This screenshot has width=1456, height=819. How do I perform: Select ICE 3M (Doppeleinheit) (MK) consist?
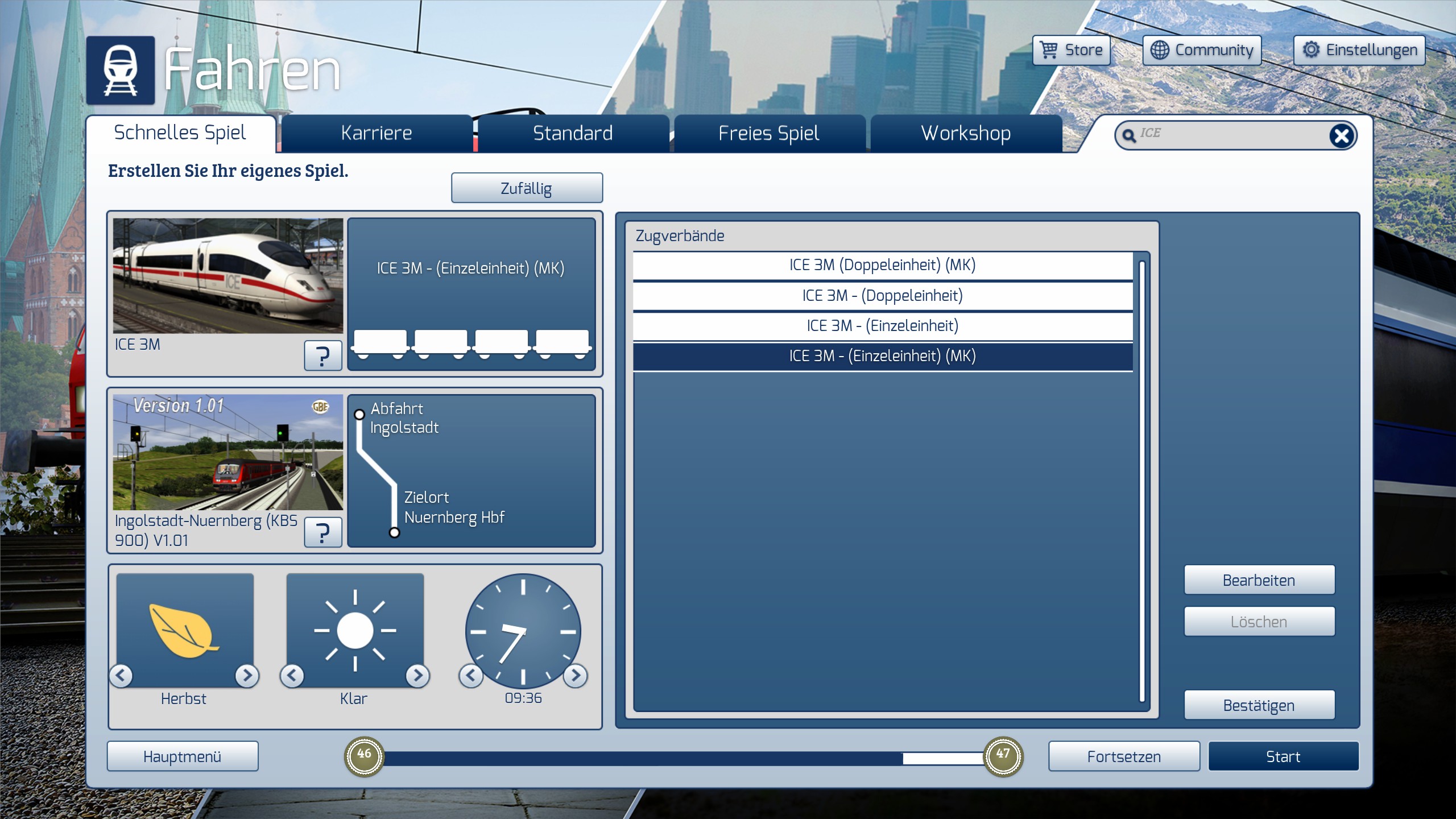[x=882, y=265]
